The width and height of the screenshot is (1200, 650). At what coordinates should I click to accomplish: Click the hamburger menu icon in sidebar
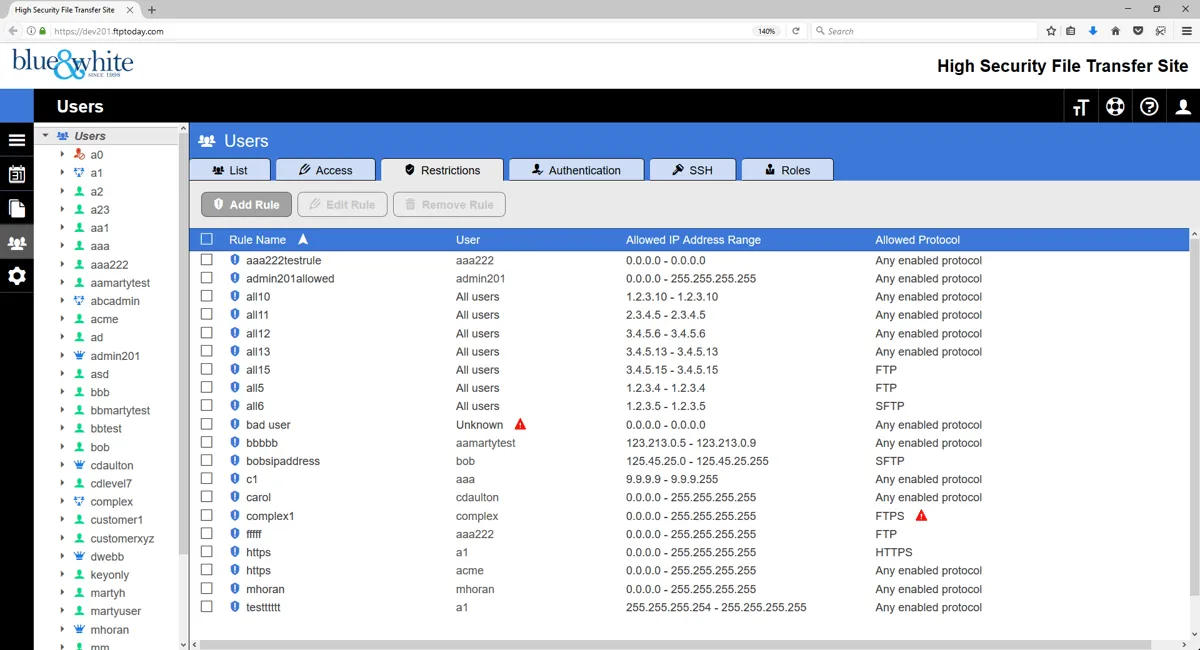[x=16, y=141]
